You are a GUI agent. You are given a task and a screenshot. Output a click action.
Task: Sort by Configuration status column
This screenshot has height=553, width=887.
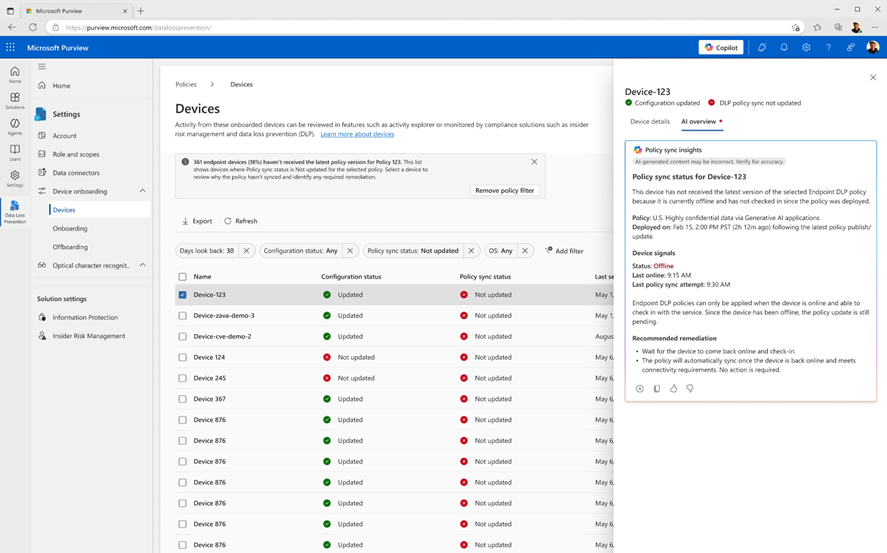(x=351, y=277)
